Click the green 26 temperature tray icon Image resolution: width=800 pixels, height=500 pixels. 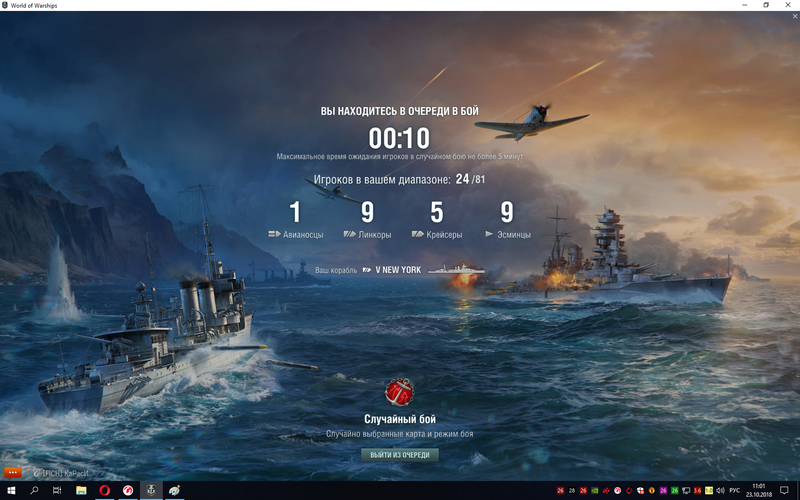674,490
